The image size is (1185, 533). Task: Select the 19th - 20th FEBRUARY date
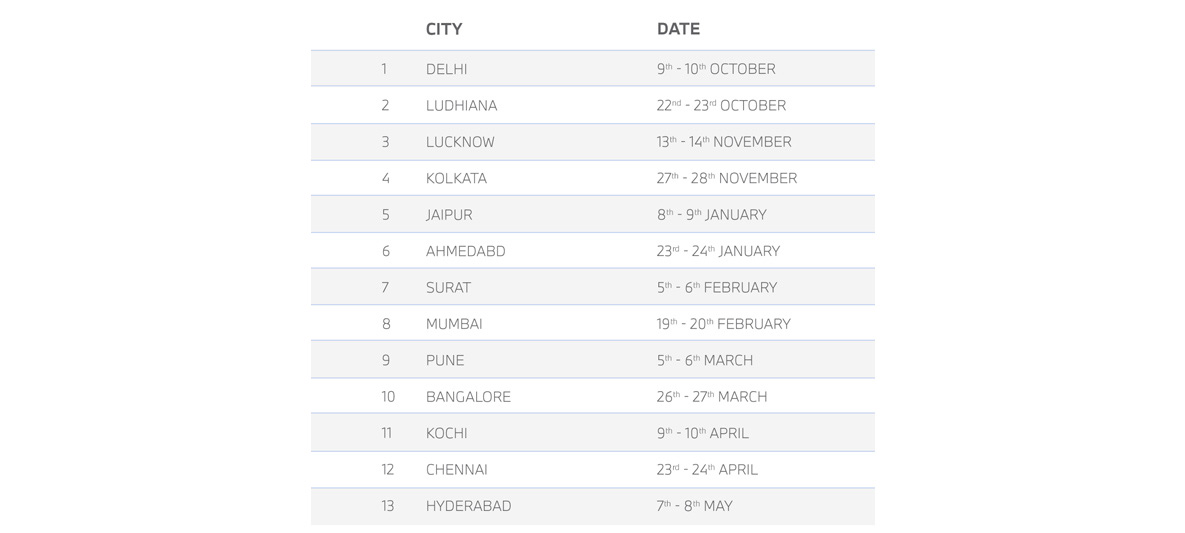coord(723,324)
